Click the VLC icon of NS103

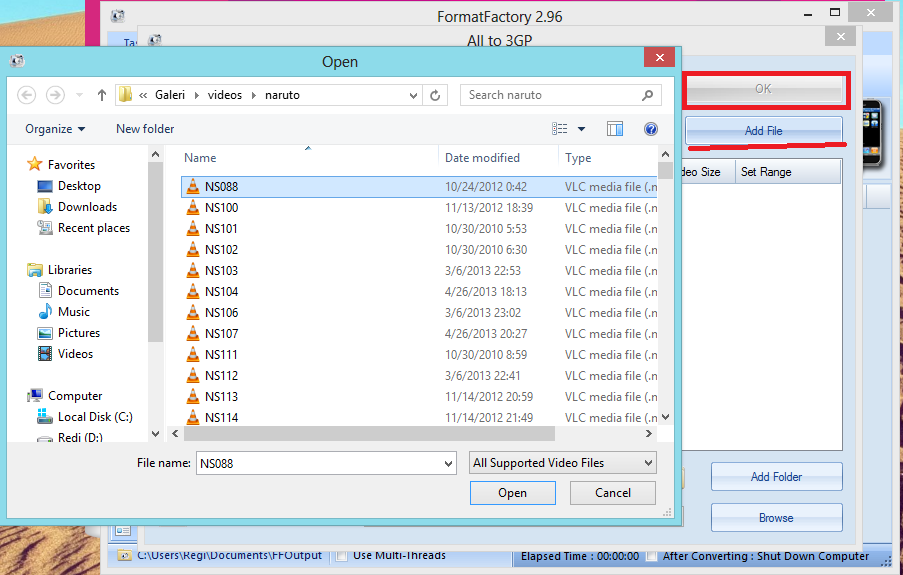pos(193,270)
